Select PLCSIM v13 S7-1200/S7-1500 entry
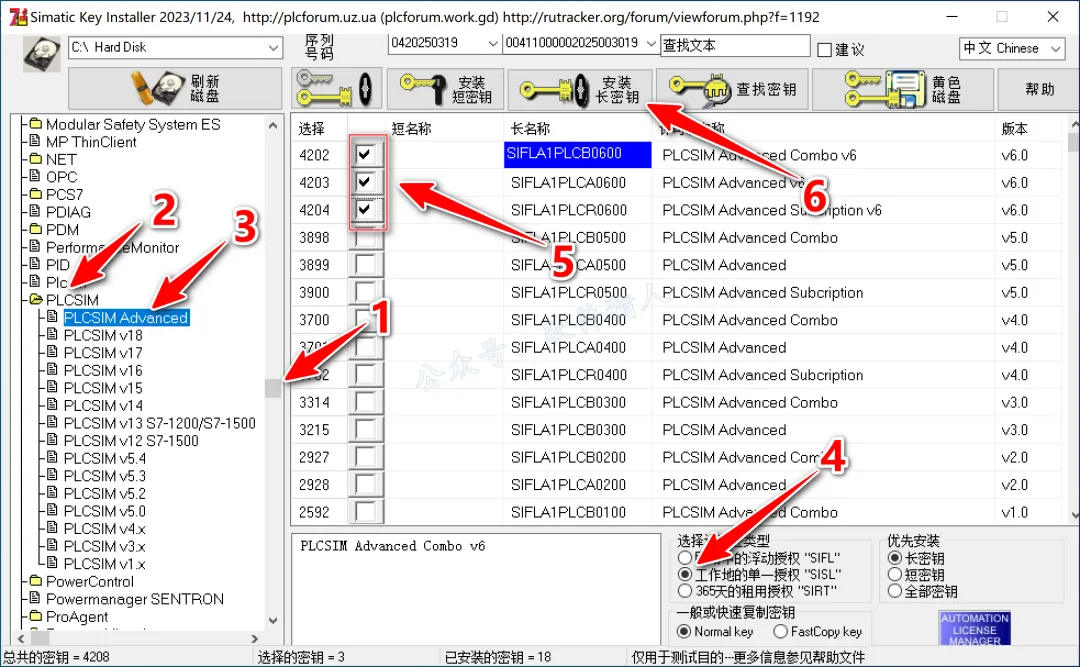The height and width of the screenshot is (667, 1080). (160, 423)
